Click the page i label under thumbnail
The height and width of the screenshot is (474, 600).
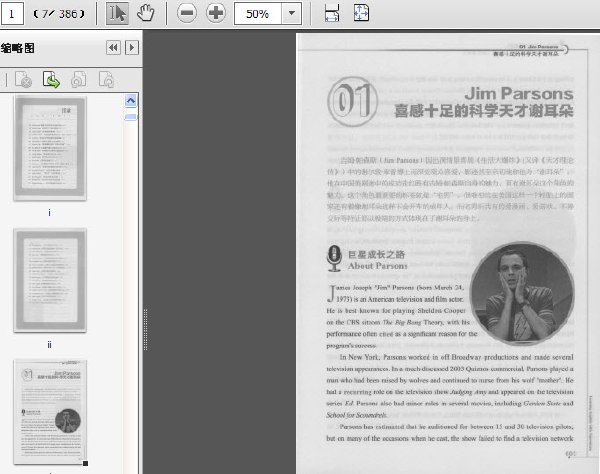click(x=49, y=213)
